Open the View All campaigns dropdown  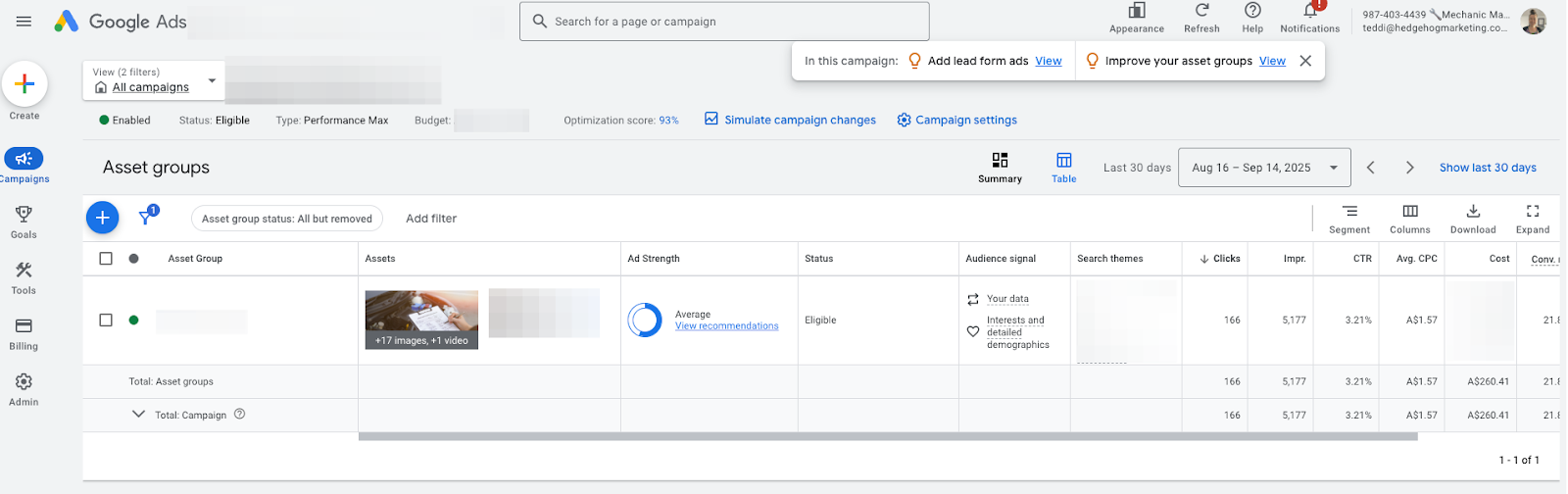[154, 80]
